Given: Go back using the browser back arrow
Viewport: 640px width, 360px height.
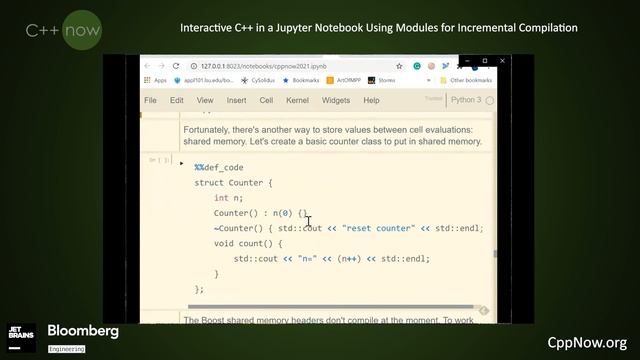Looking at the screenshot, I should [147, 66].
